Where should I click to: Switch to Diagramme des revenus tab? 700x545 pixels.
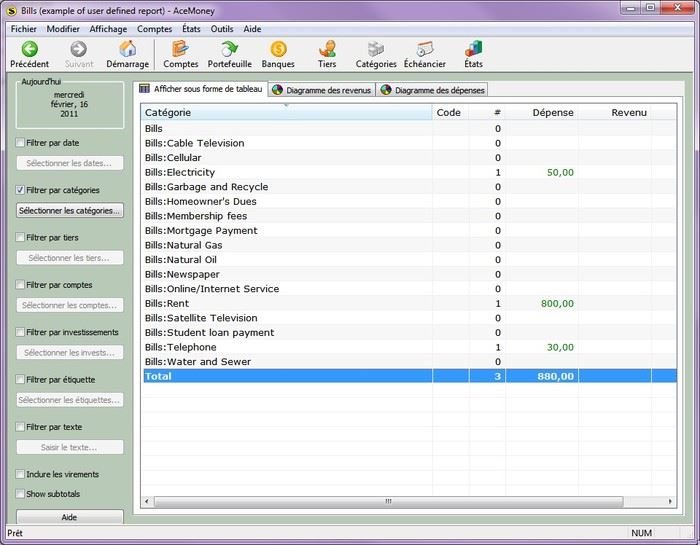(x=322, y=90)
